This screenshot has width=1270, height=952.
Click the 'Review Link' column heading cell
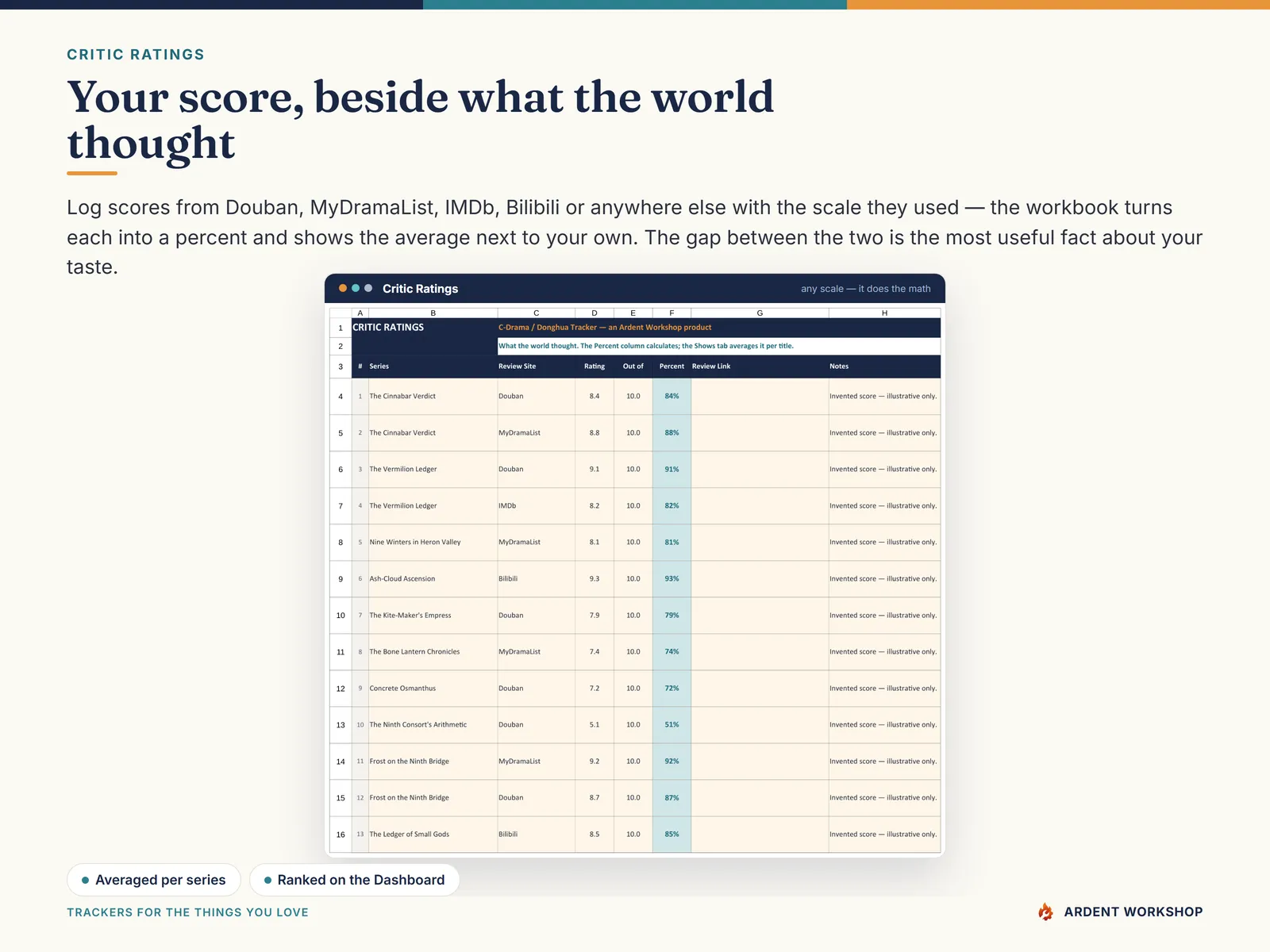coord(760,367)
